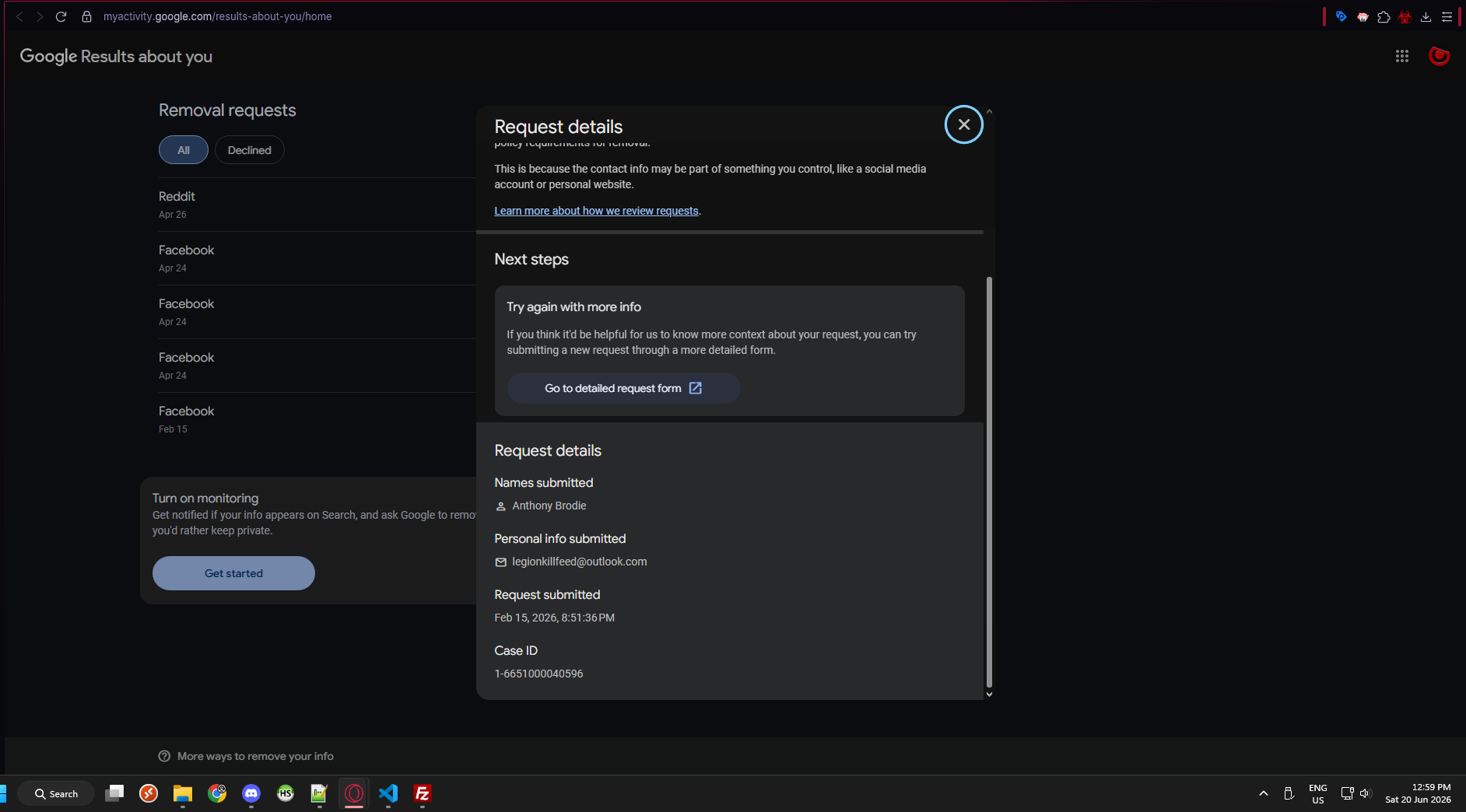Open the volume control tray icon
1466x812 pixels.
click(1365, 793)
